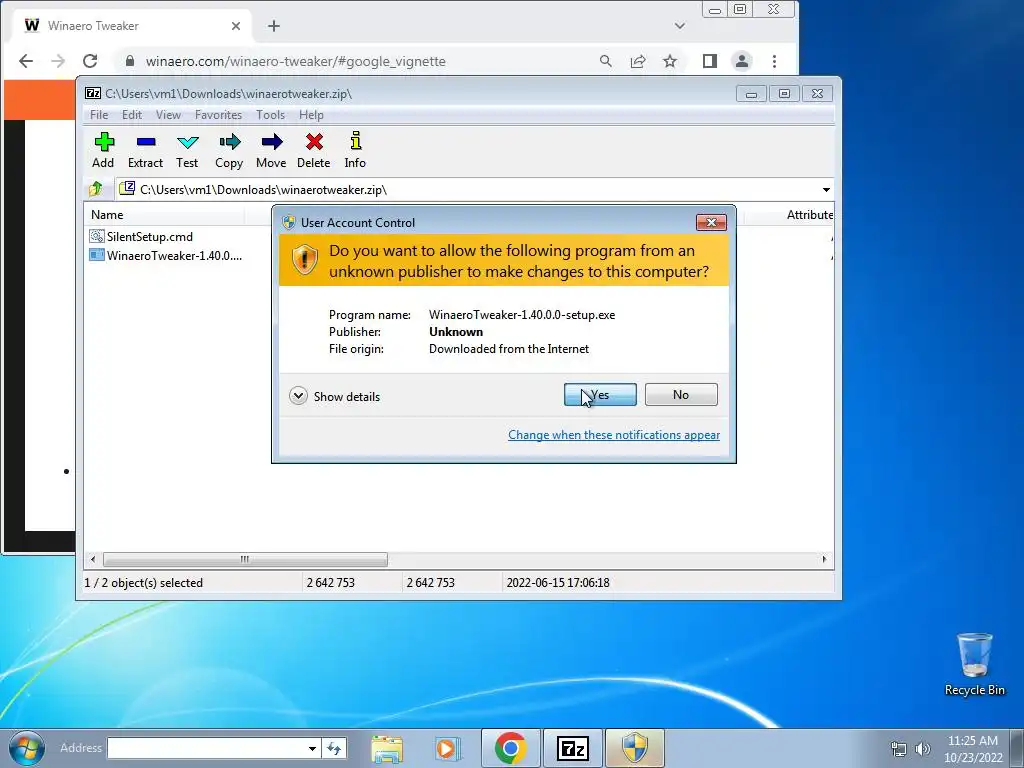The width and height of the screenshot is (1024, 768).
Task: Open the 7-Zip path dropdown arrow
Action: point(826,190)
